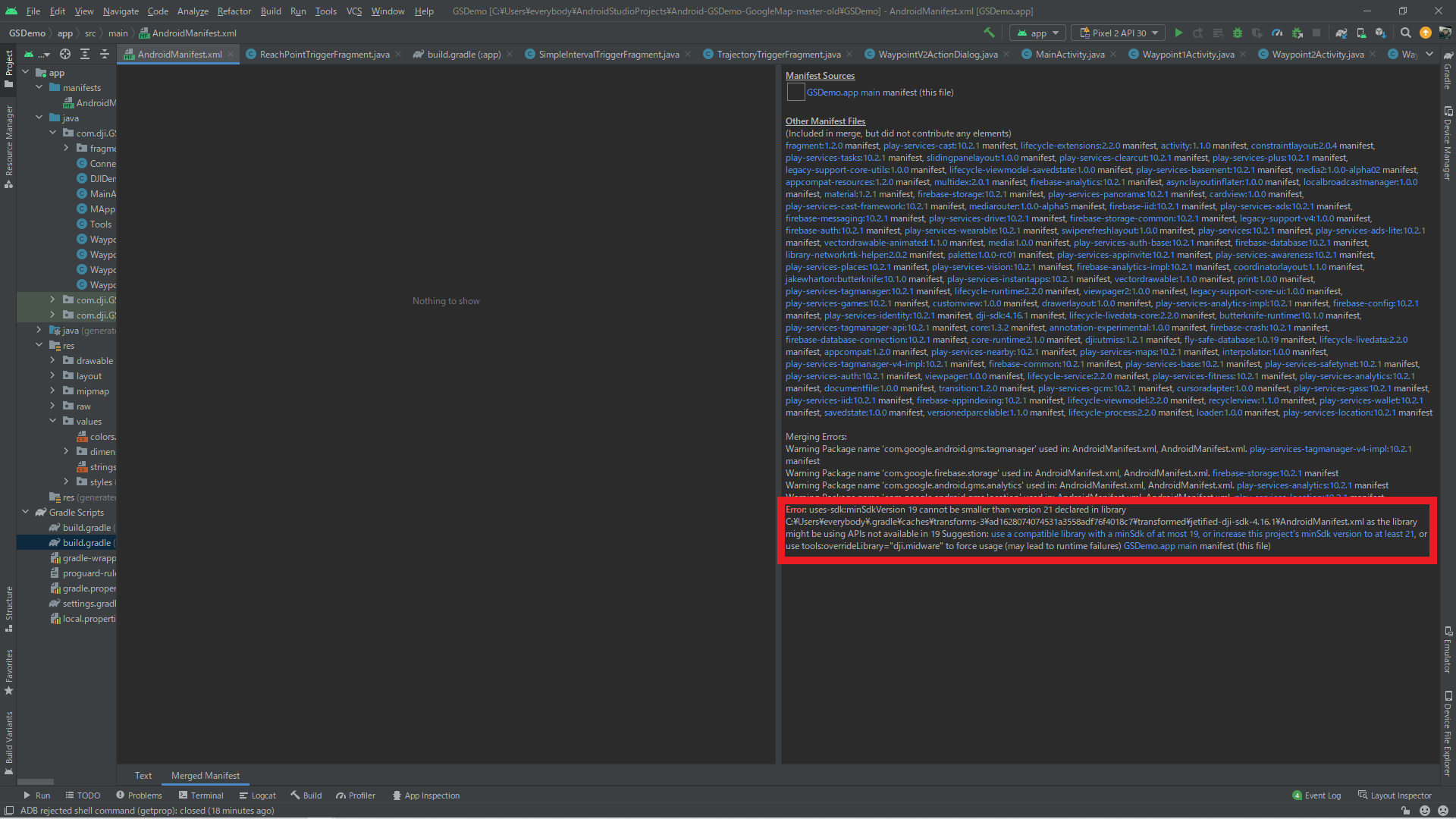
Task: Toggle the Project tool window sidebar button
Action: 8,68
